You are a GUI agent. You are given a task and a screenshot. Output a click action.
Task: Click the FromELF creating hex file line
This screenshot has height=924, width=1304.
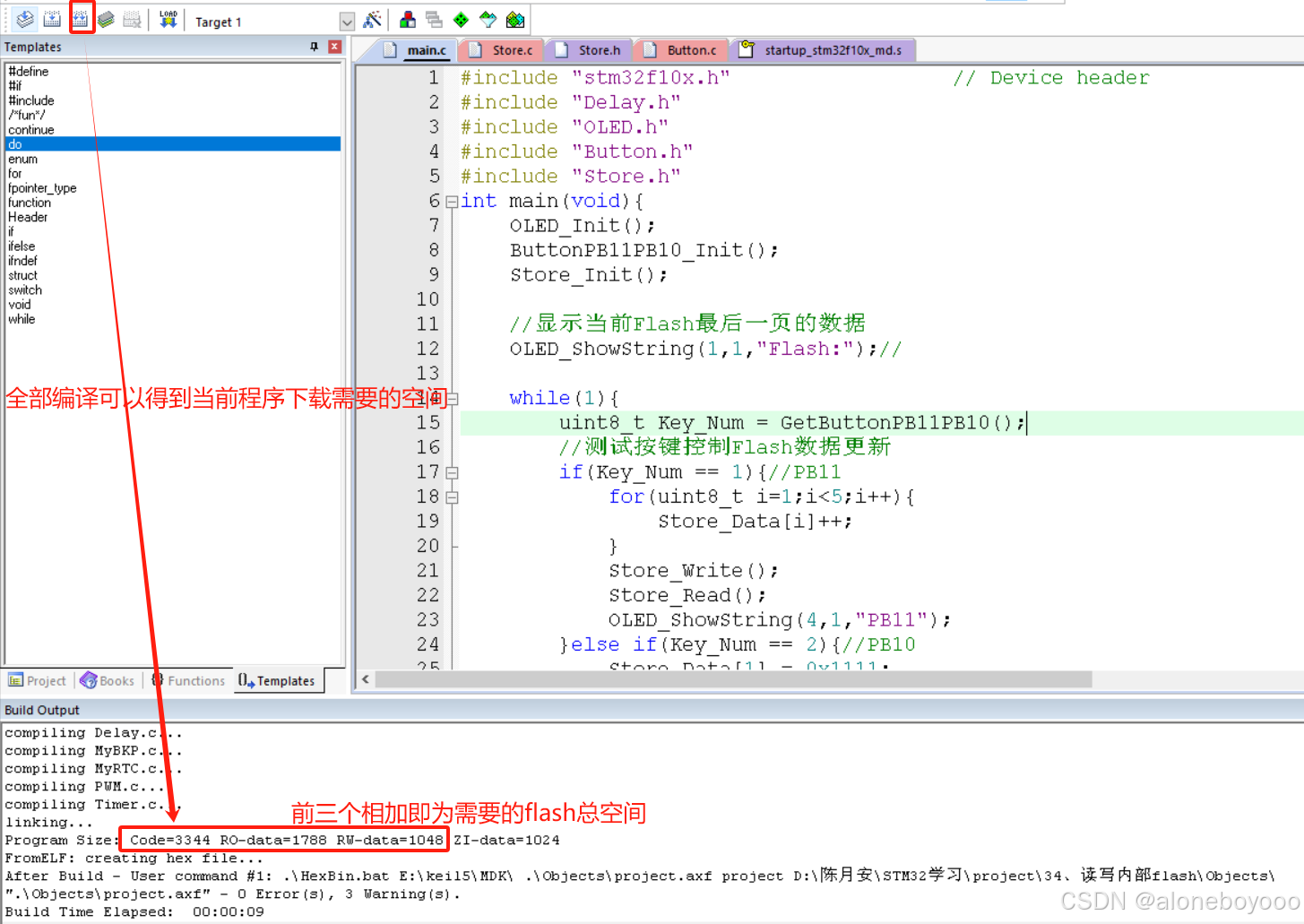134,859
